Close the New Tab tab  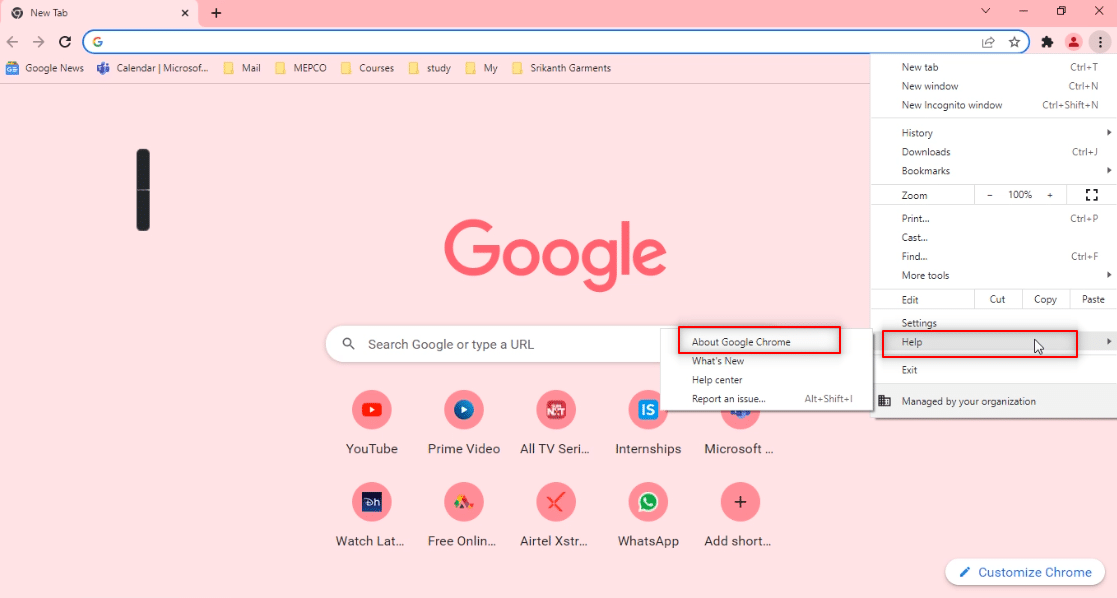click(185, 13)
